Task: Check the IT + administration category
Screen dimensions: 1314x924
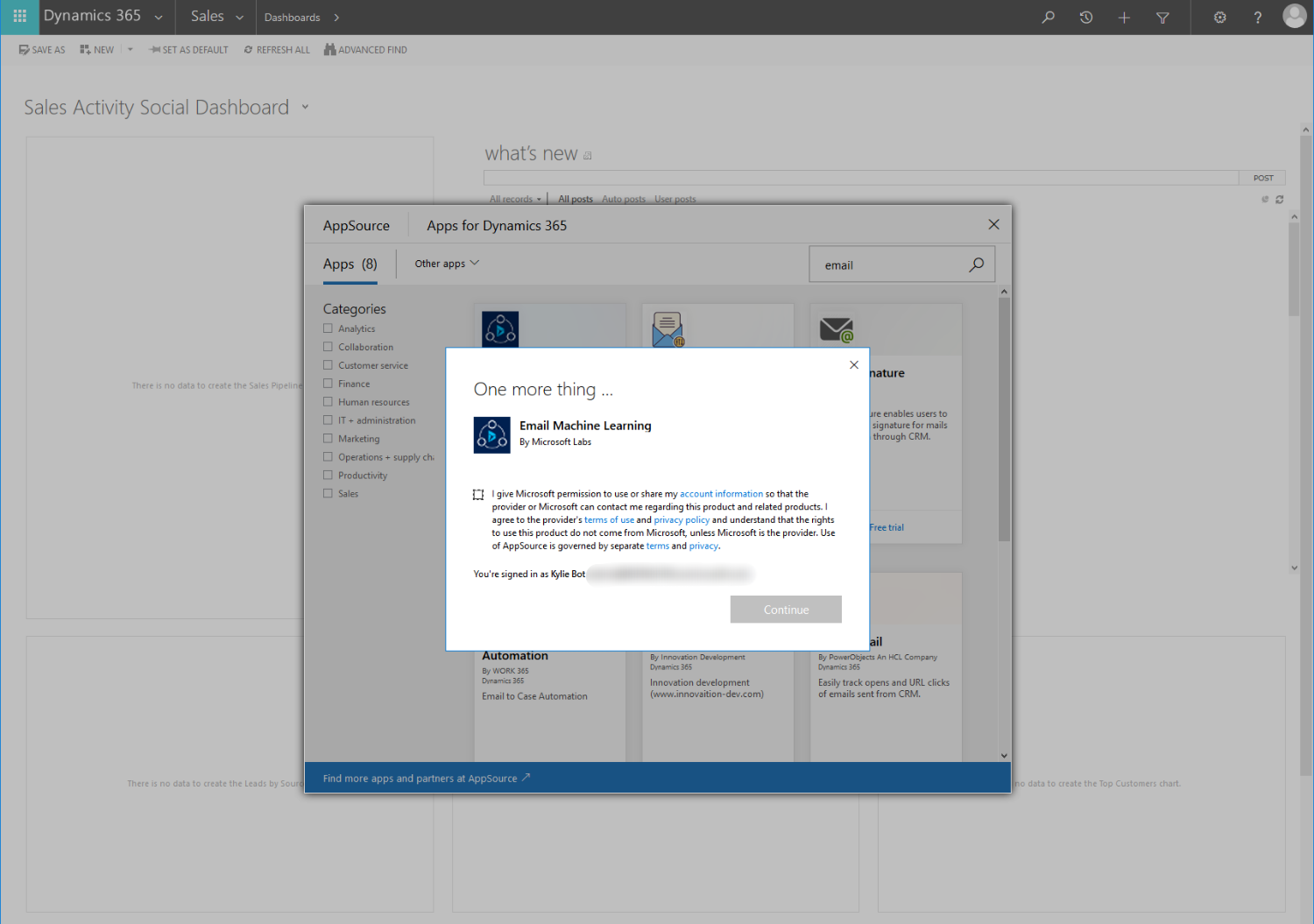Action: click(x=328, y=420)
